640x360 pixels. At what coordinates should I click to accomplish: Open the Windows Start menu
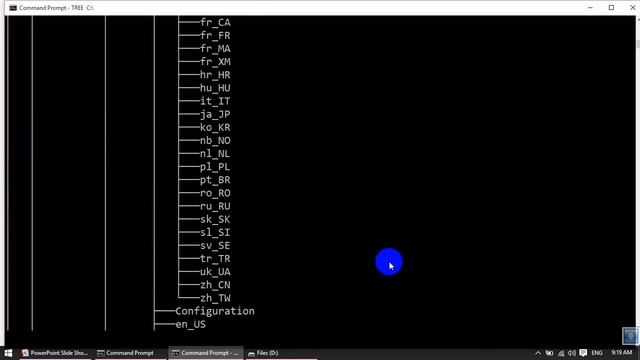tap(8, 353)
